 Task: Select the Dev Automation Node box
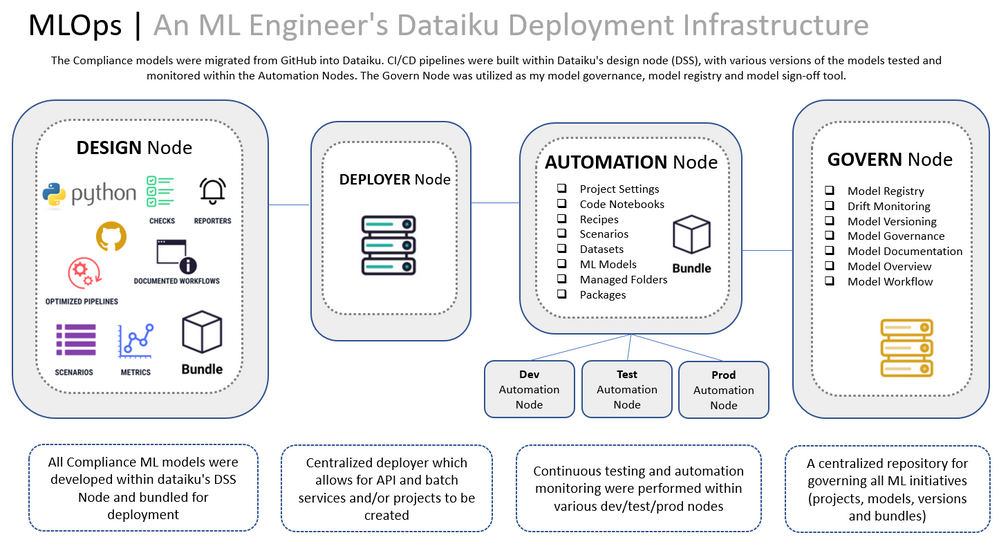pos(529,389)
